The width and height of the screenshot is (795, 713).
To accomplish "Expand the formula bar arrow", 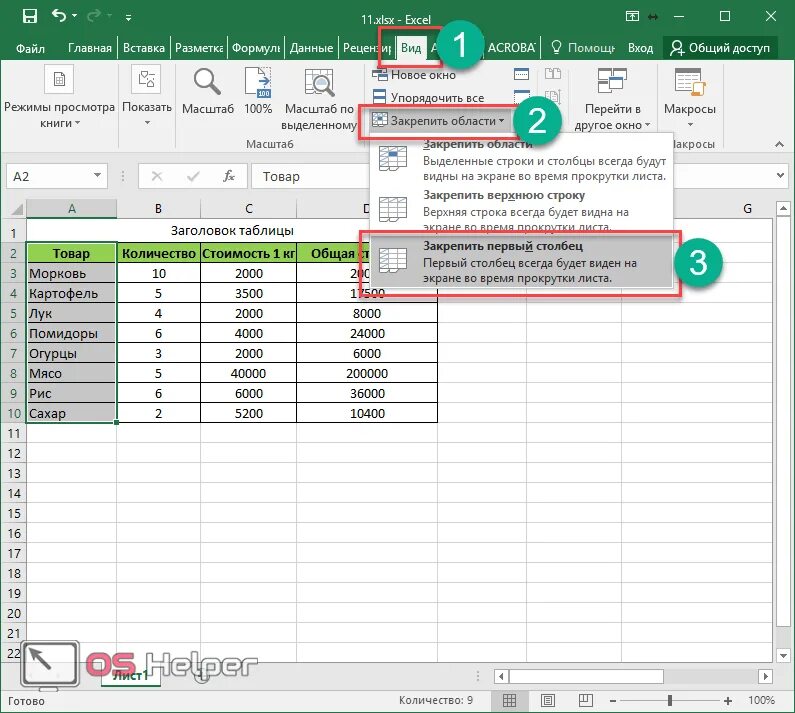I will 780,175.
